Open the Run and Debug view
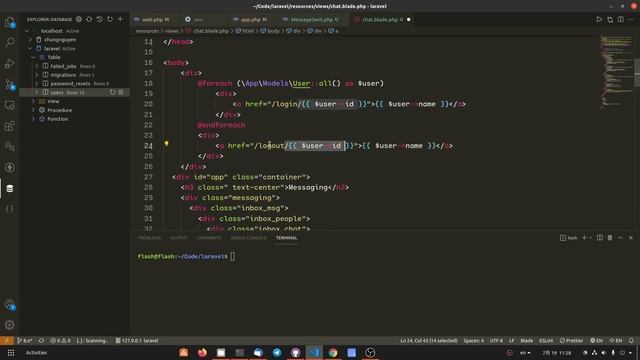Screen dimensions: 640x360 (10, 64)
